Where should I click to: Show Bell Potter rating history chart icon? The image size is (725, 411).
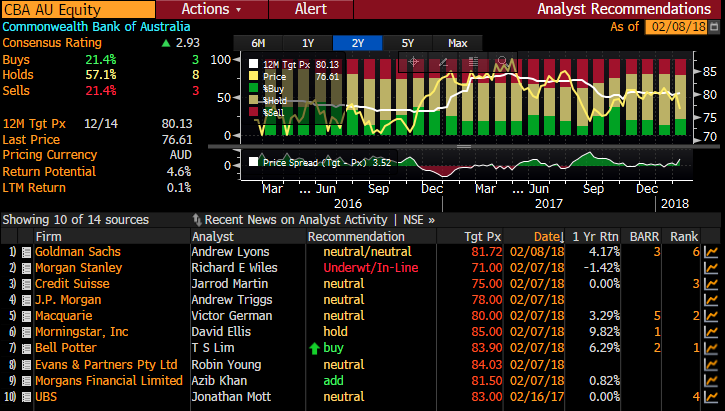(x=711, y=348)
